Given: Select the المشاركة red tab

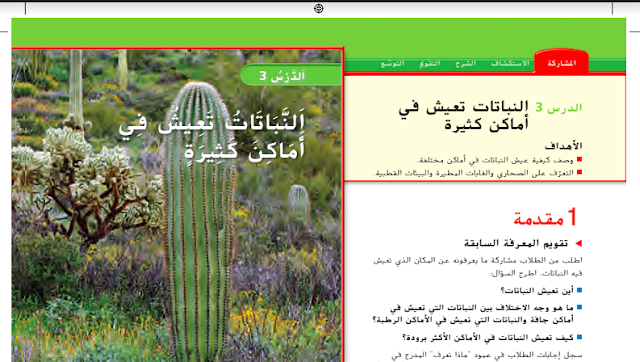Looking at the screenshot, I should 561,63.
